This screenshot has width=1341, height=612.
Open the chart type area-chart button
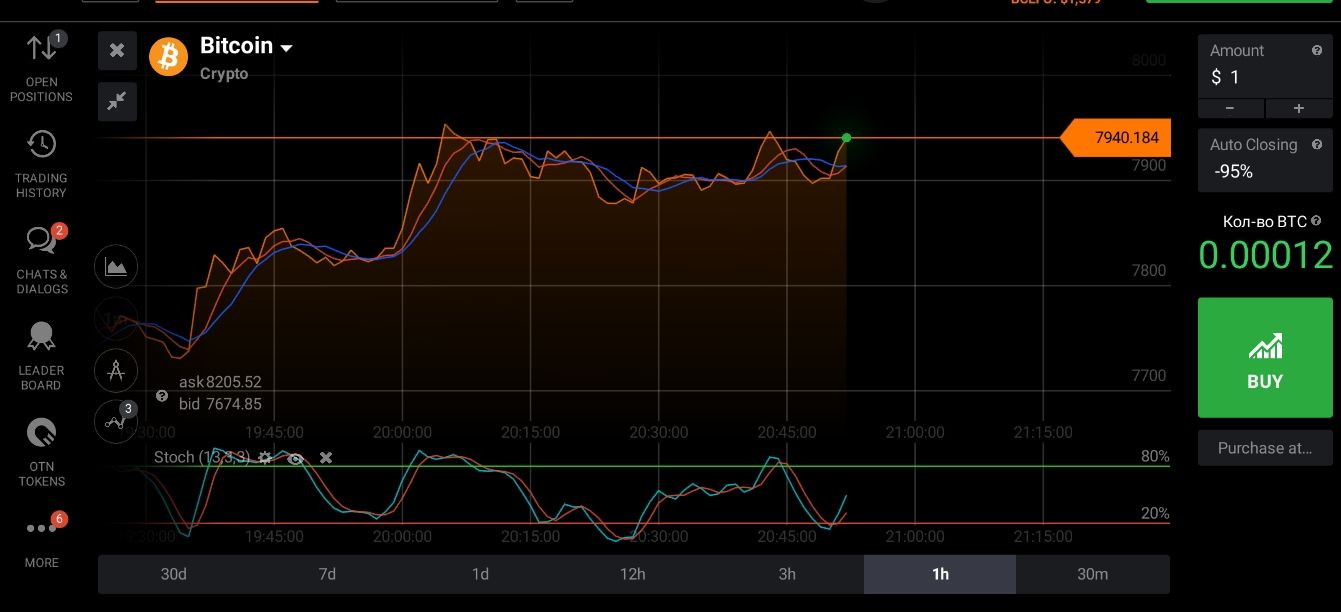116,267
